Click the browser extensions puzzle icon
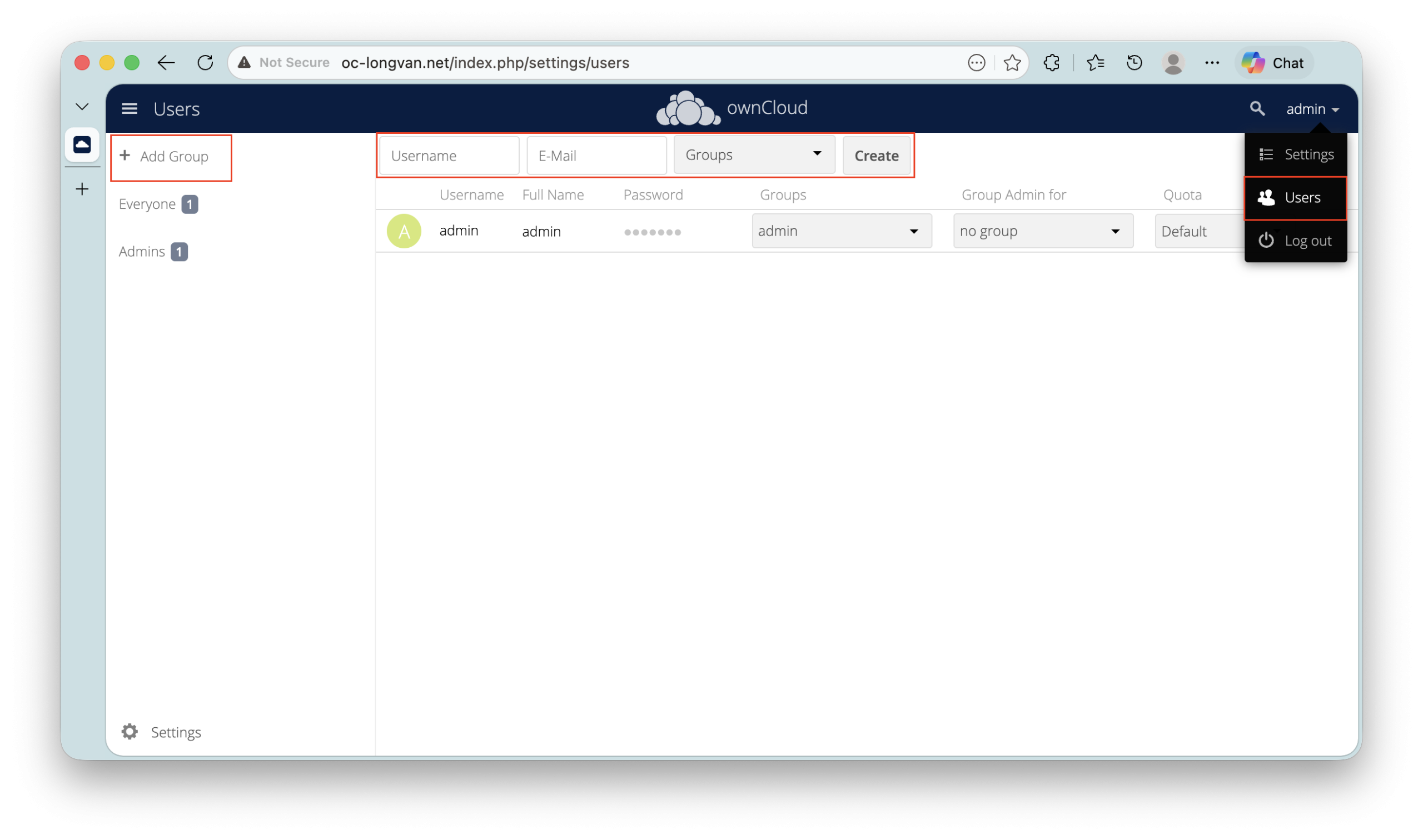 coord(1052,63)
